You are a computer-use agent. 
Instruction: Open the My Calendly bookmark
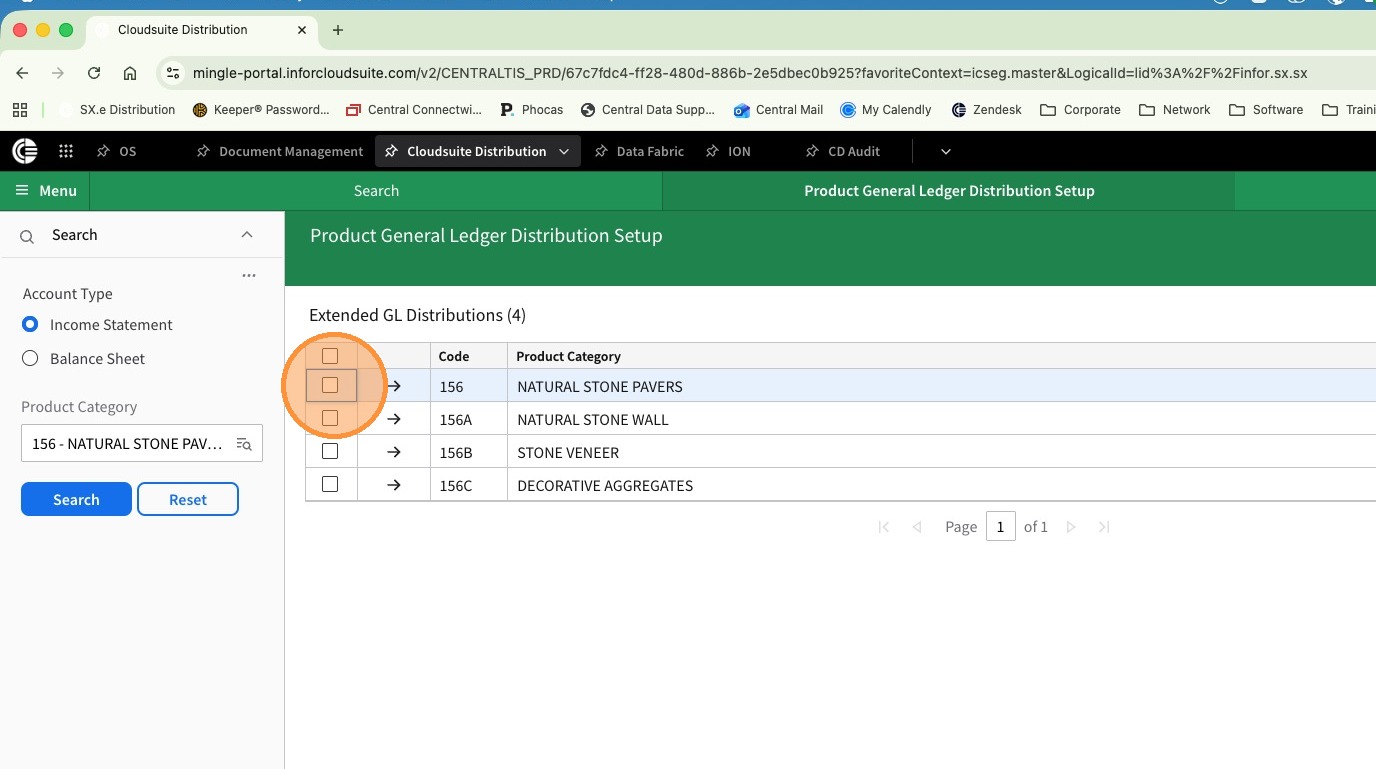pos(886,110)
